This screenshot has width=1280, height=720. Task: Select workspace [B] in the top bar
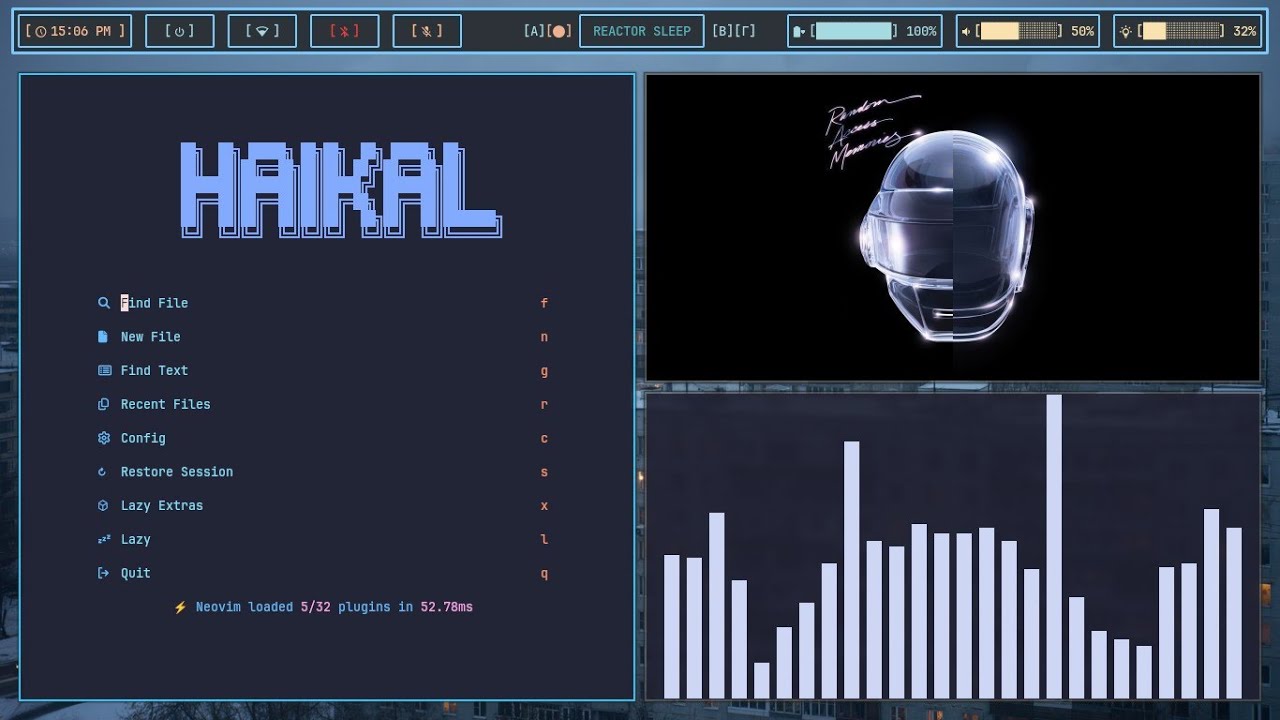coord(722,31)
